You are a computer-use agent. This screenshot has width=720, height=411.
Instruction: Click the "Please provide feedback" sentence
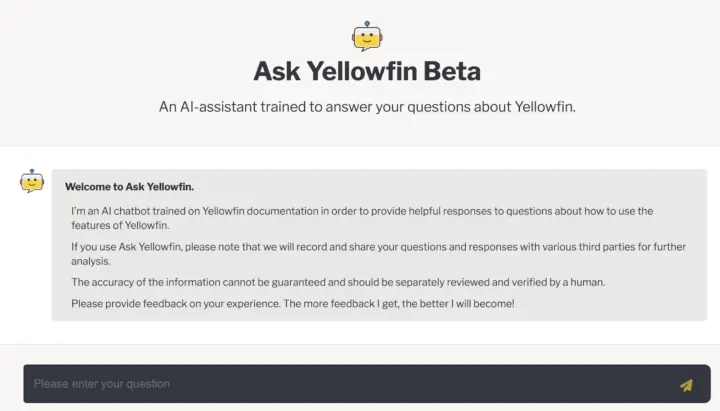click(x=293, y=303)
